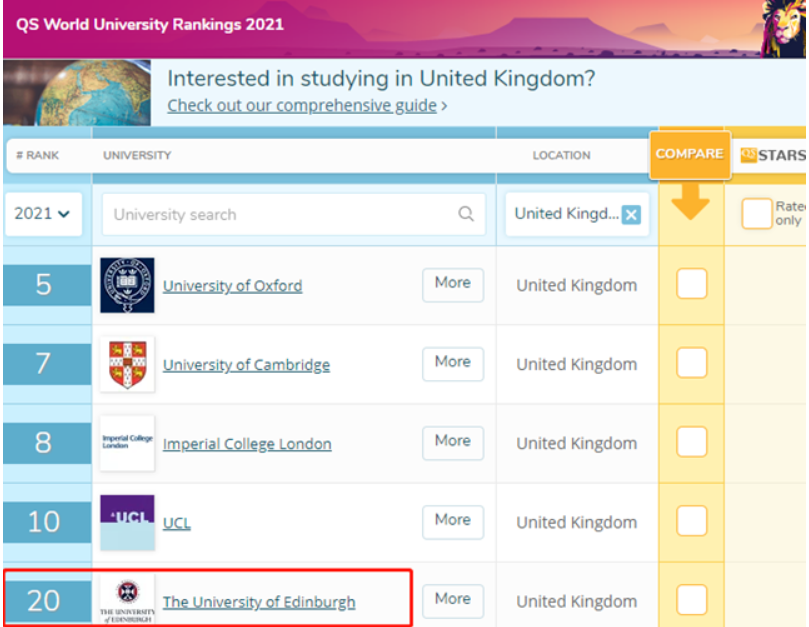Screen dimensions: 809x627
Task: Click the University search input field
Action: pos(280,214)
